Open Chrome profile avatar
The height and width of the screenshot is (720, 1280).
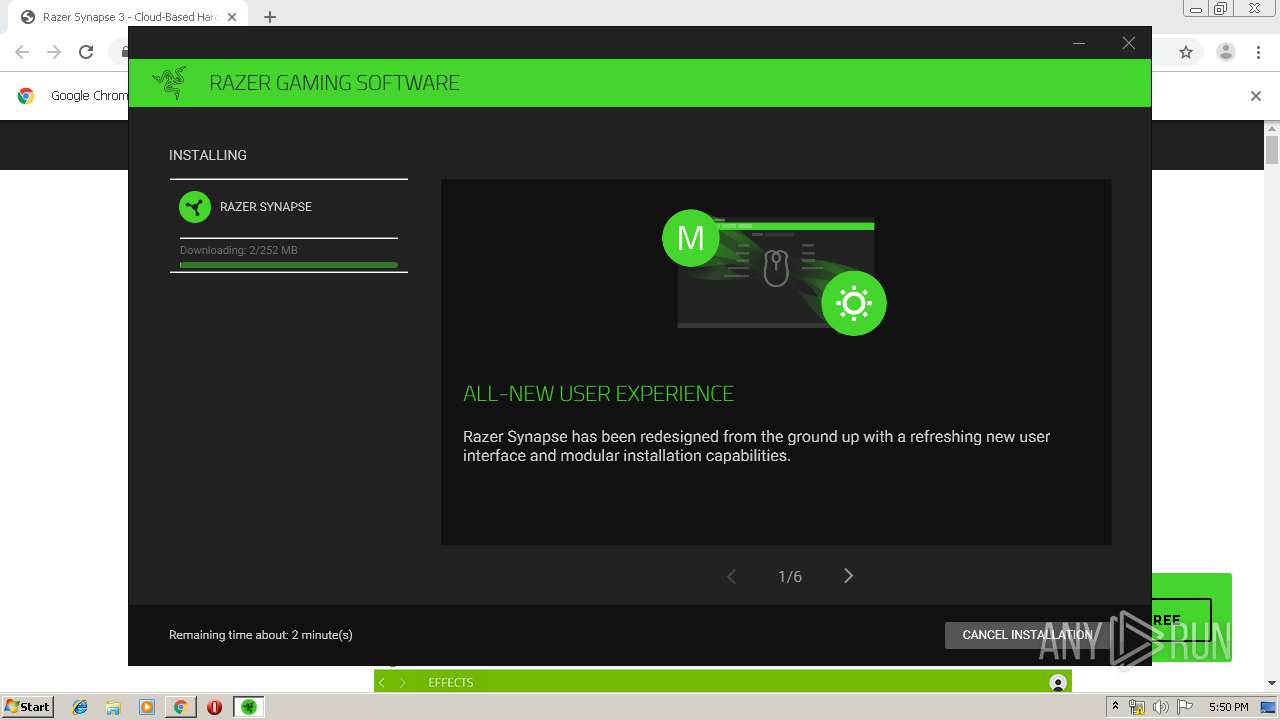(x=1226, y=52)
